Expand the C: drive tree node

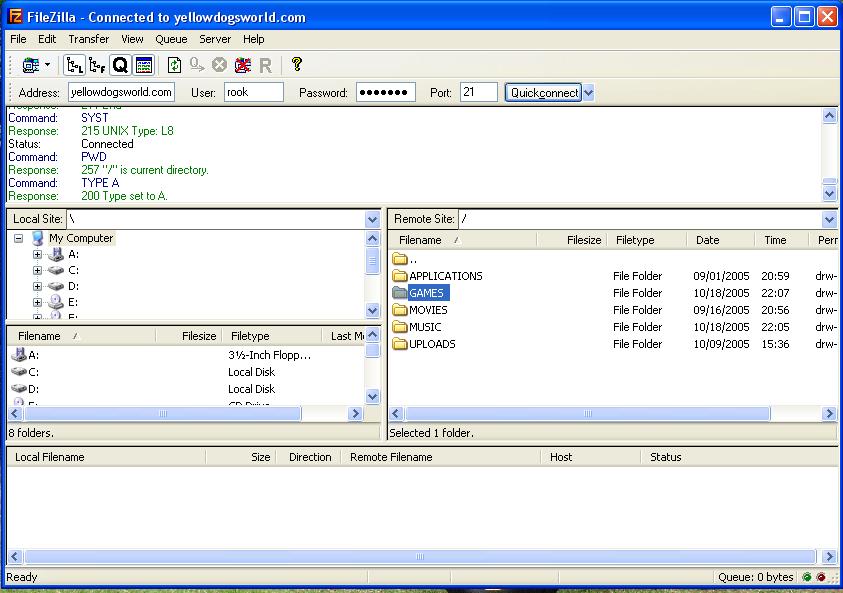pos(37,270)
